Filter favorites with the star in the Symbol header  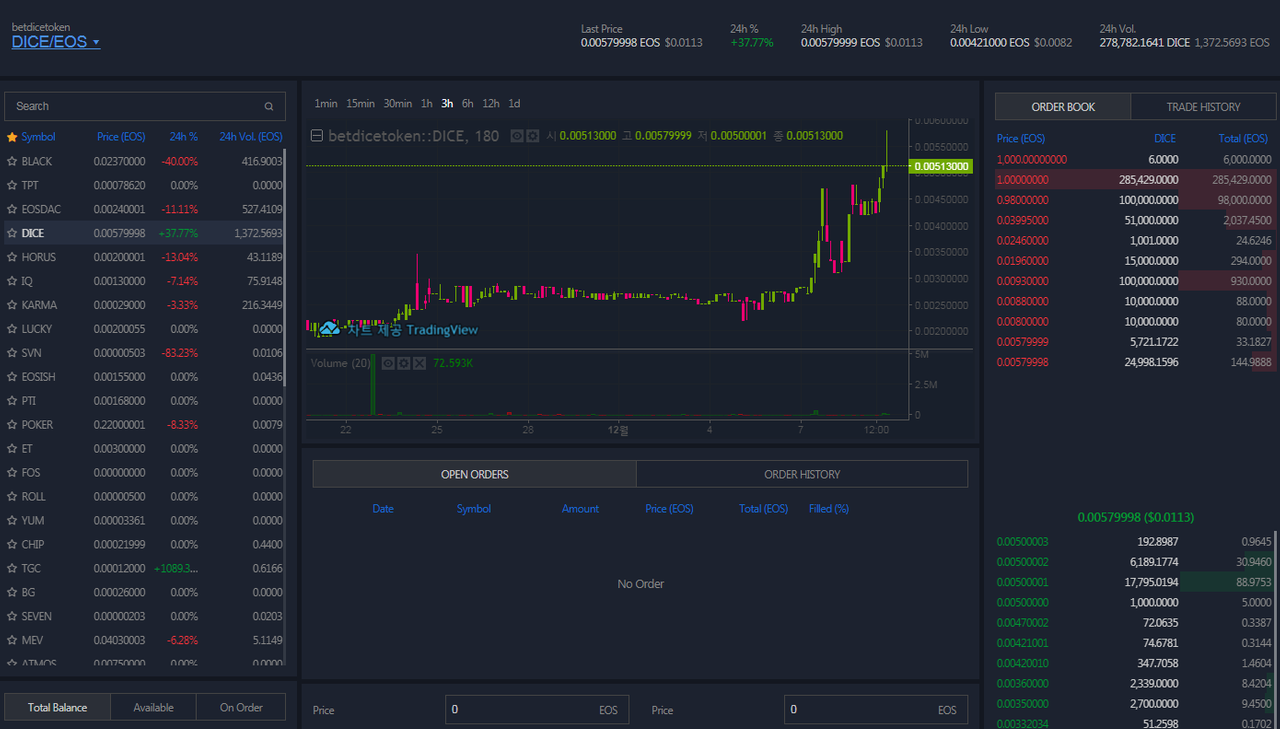[x=12, y=137]
